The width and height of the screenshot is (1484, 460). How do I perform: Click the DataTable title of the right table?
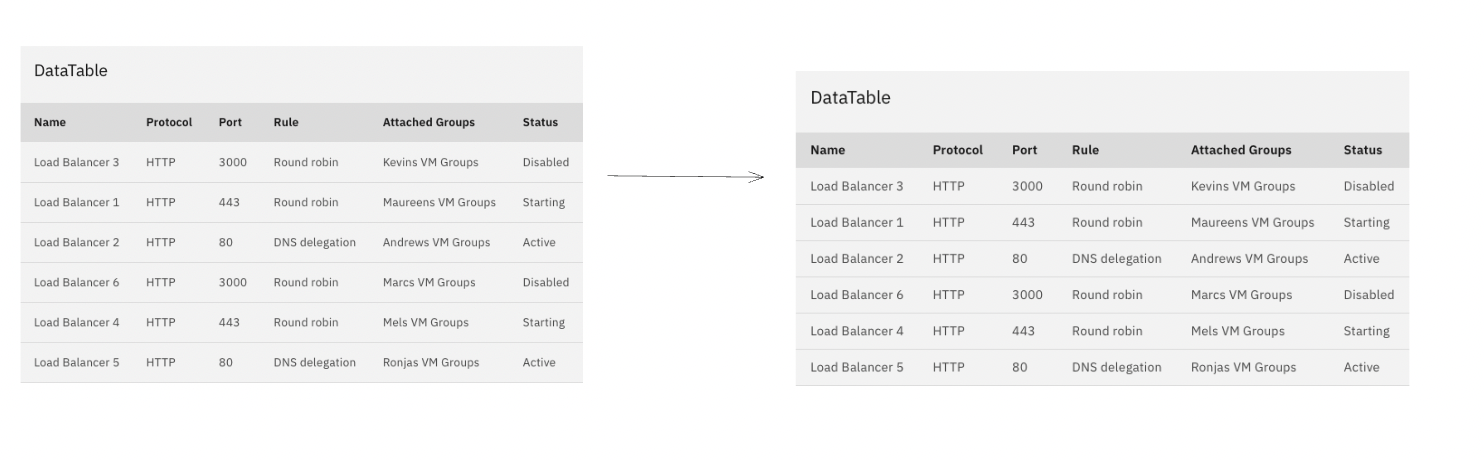coord(850,98)
